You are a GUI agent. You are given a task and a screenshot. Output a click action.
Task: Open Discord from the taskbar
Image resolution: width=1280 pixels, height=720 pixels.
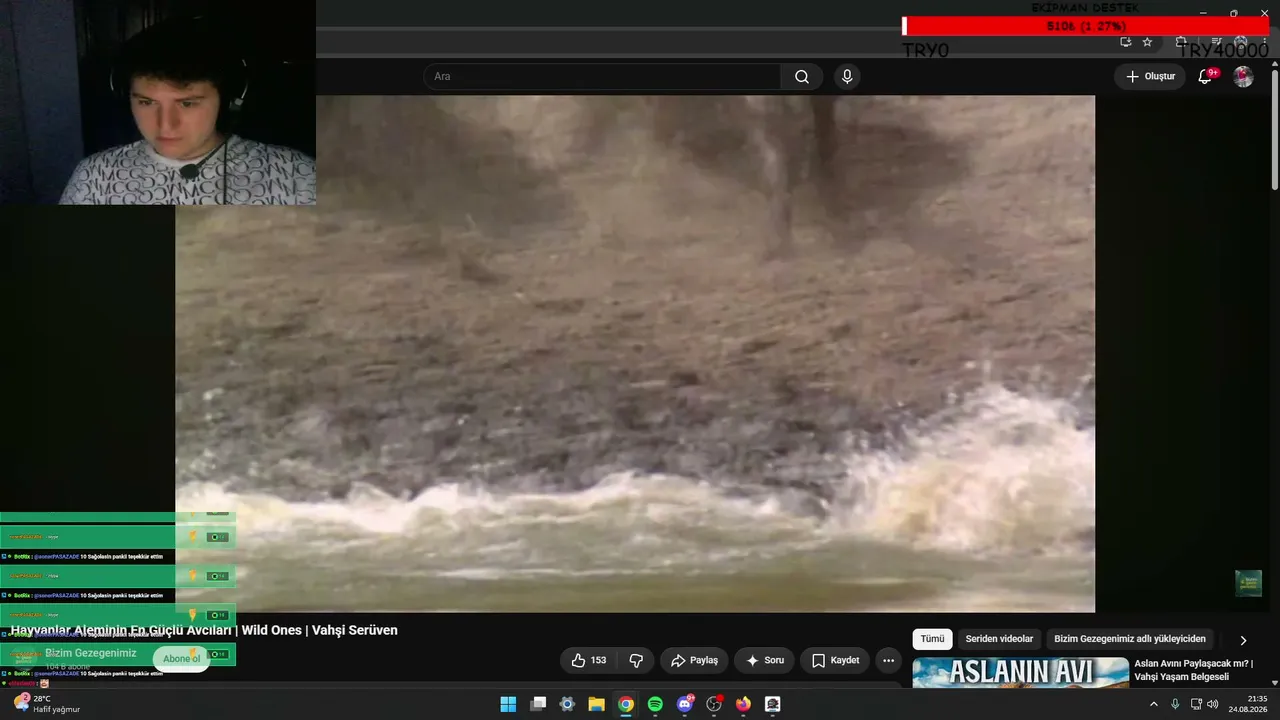coord(685,704)
